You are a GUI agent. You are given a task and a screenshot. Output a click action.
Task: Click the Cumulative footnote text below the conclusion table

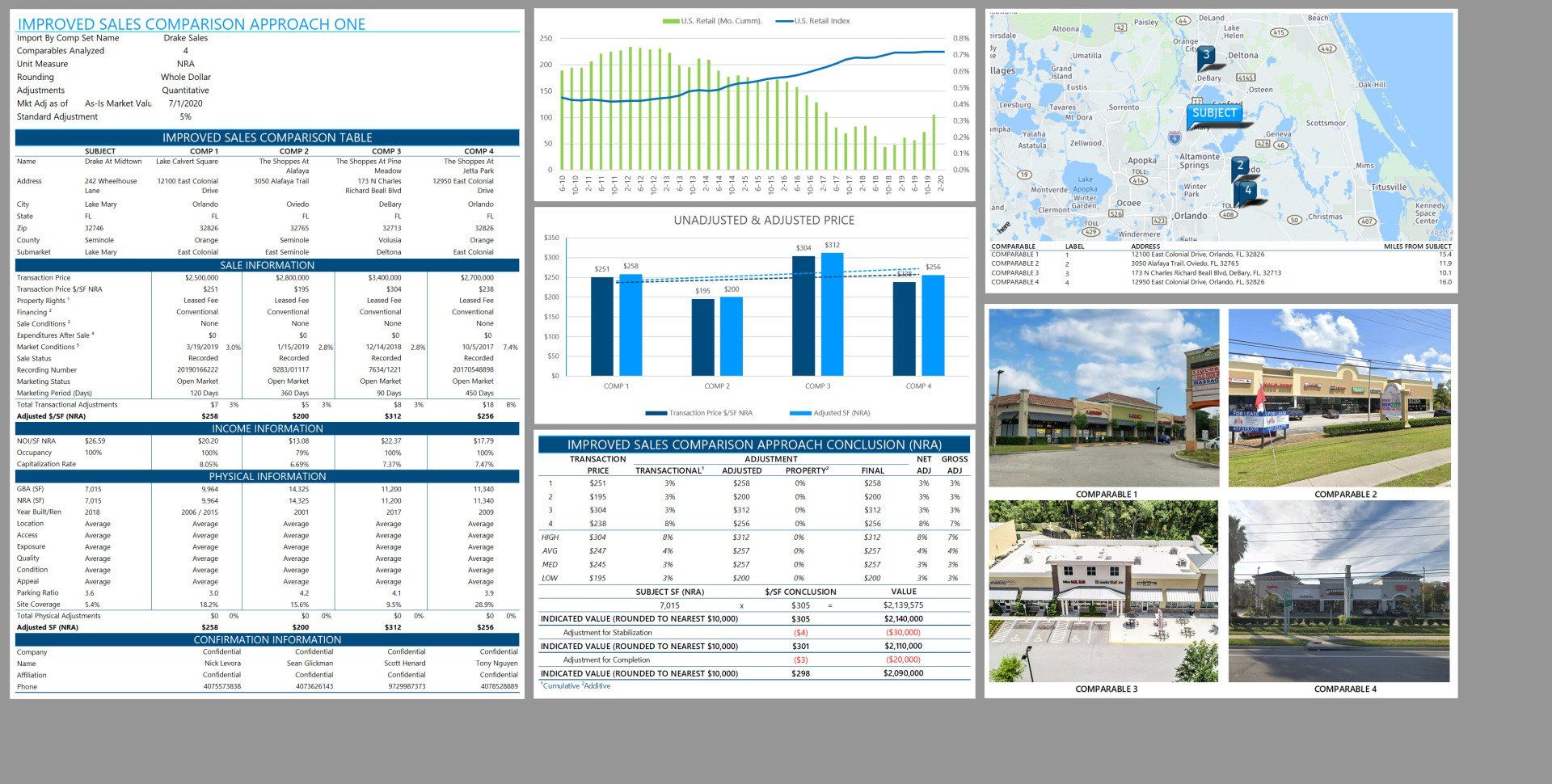[x=560, y=686]
